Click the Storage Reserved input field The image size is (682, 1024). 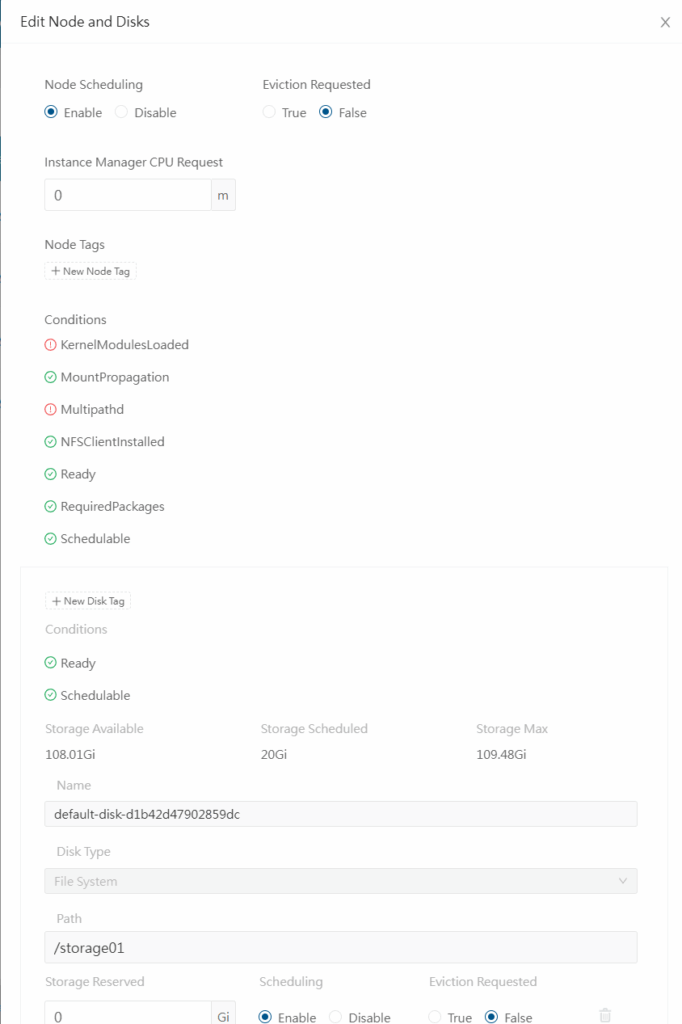pyautogui.click(x=127, y=1016)
